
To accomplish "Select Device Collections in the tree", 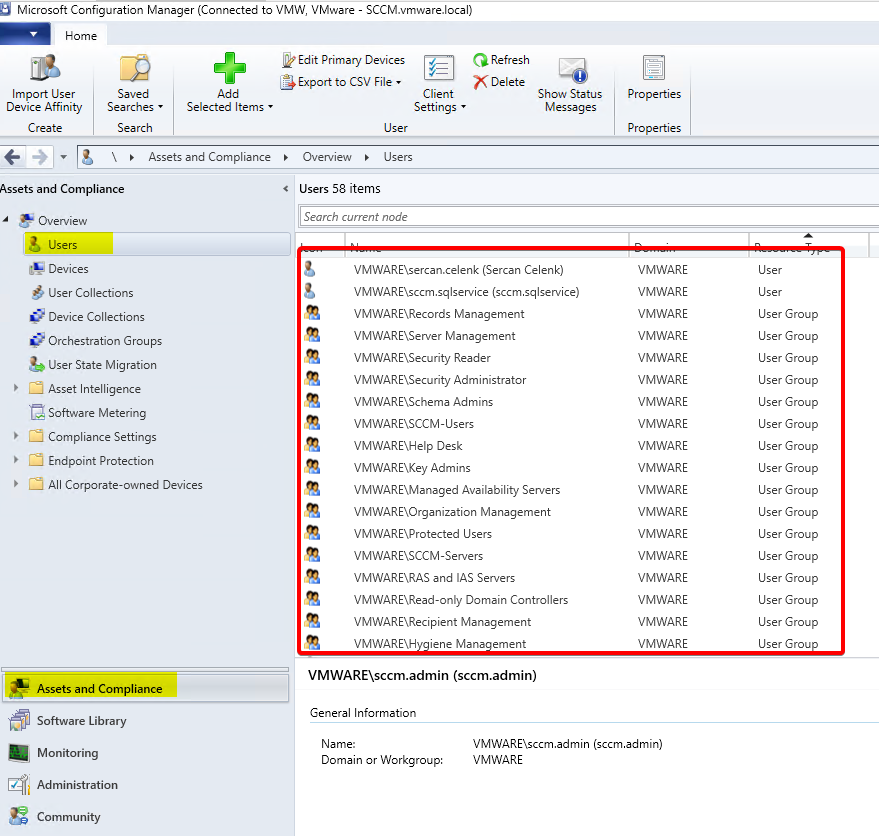I will (96, 317).
